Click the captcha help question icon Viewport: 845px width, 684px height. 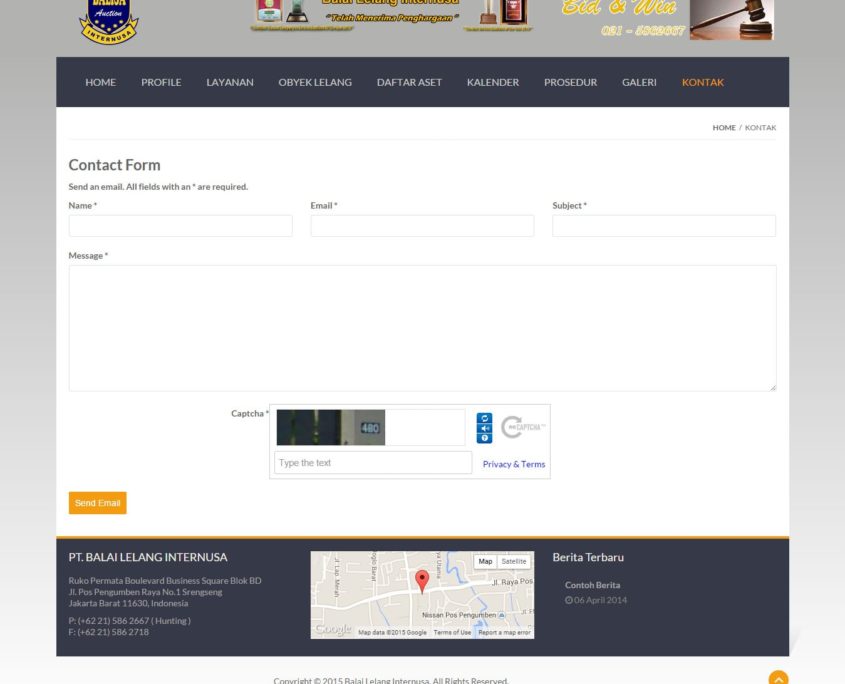click(484, 438)
